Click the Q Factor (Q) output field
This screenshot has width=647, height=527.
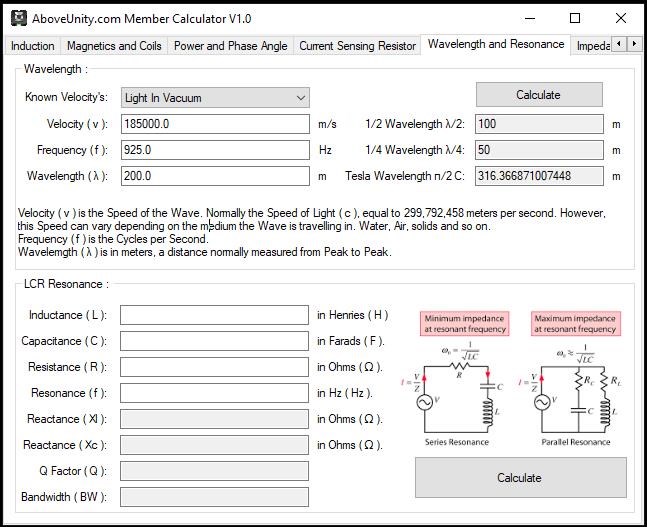tap(214, 471)
